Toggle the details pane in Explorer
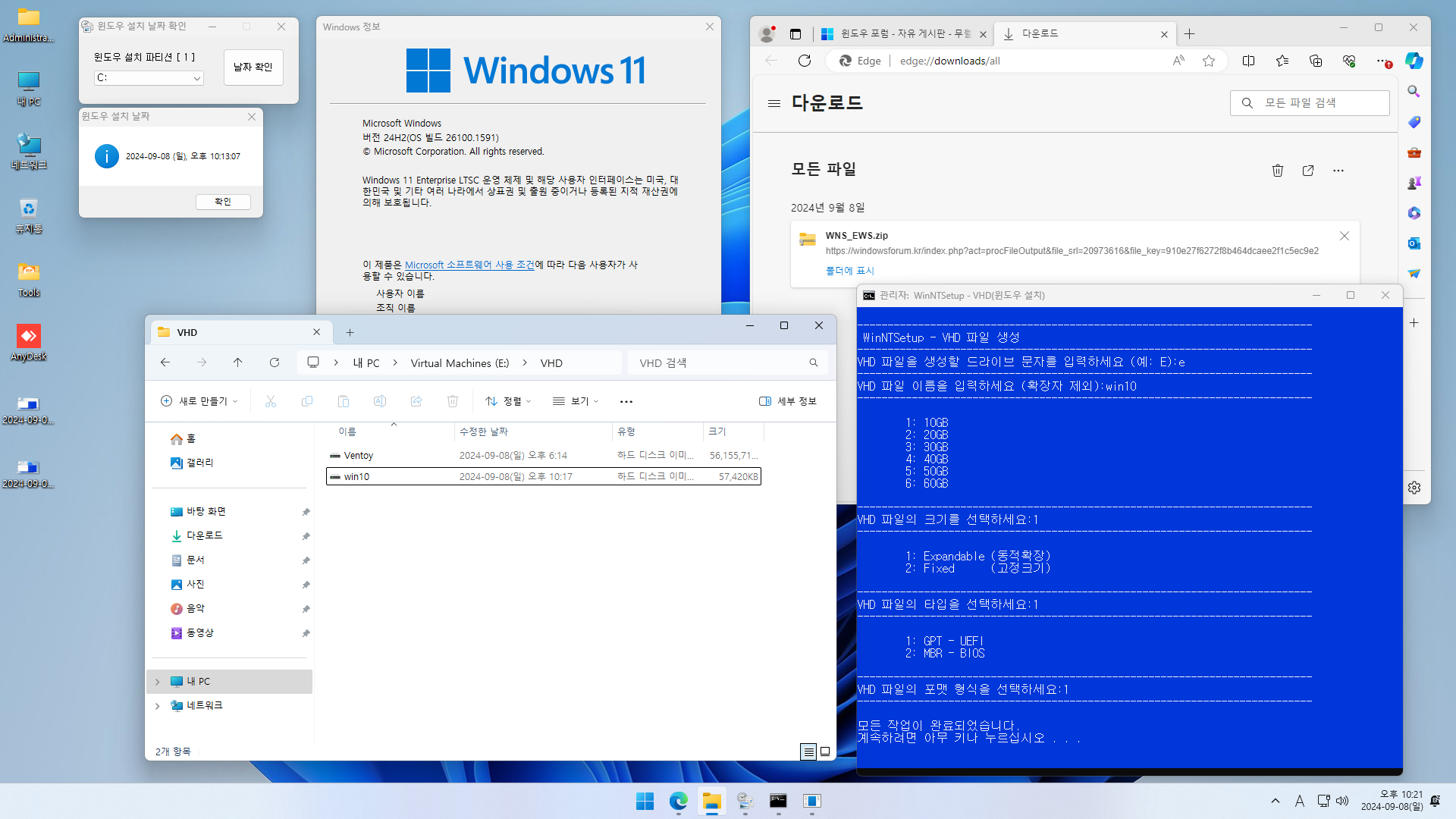This screenshot has height=819, width=1456. [788, 401]
